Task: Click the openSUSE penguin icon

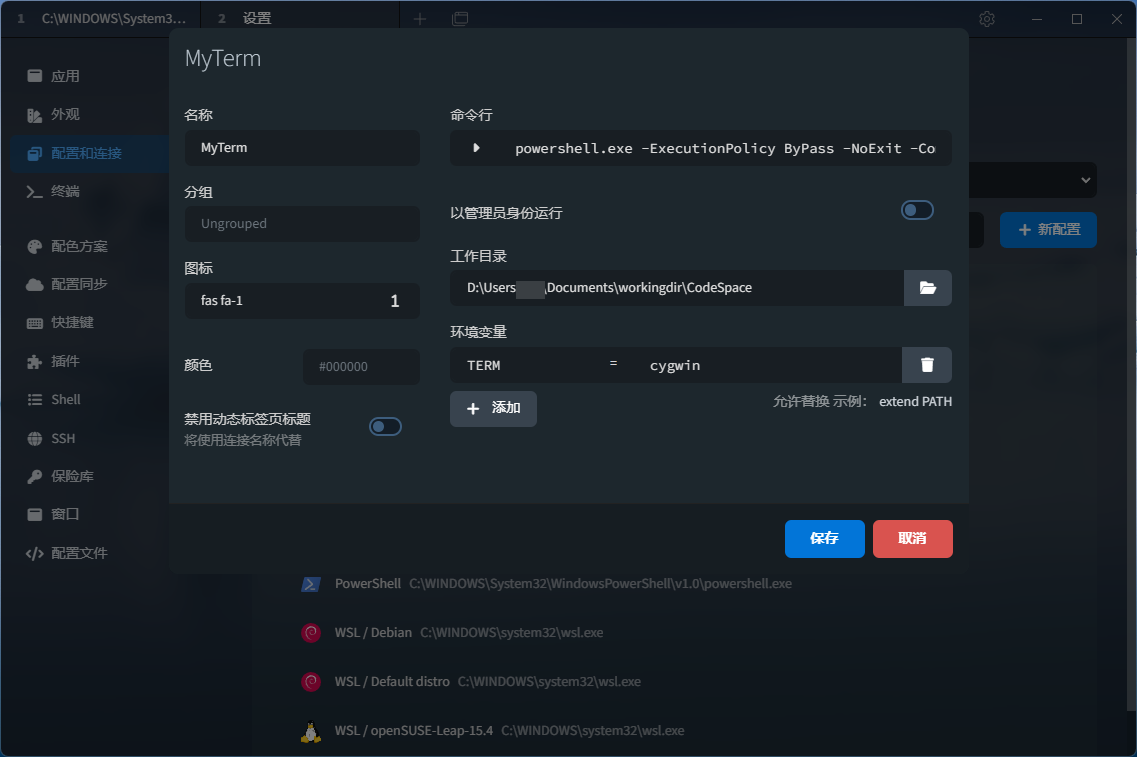Action: tap(311, 732)
